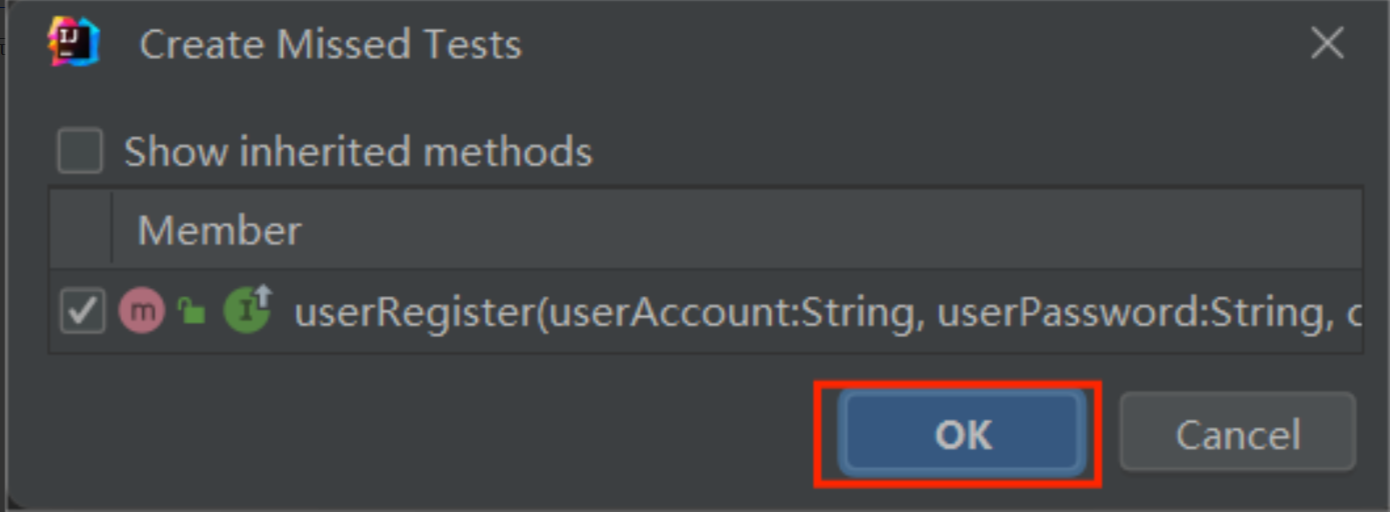
Task: Click the IntelliJ IDEA logo icon
Action: click(73, 43)
